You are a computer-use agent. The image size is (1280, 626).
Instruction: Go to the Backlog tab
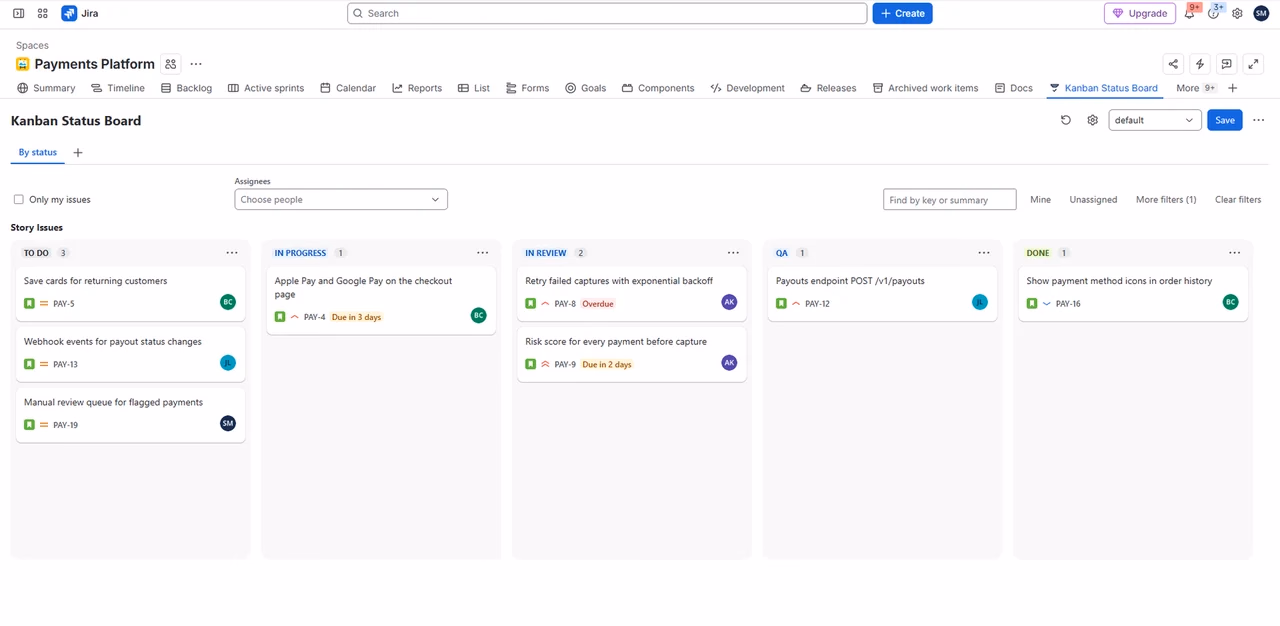(186, 88)
